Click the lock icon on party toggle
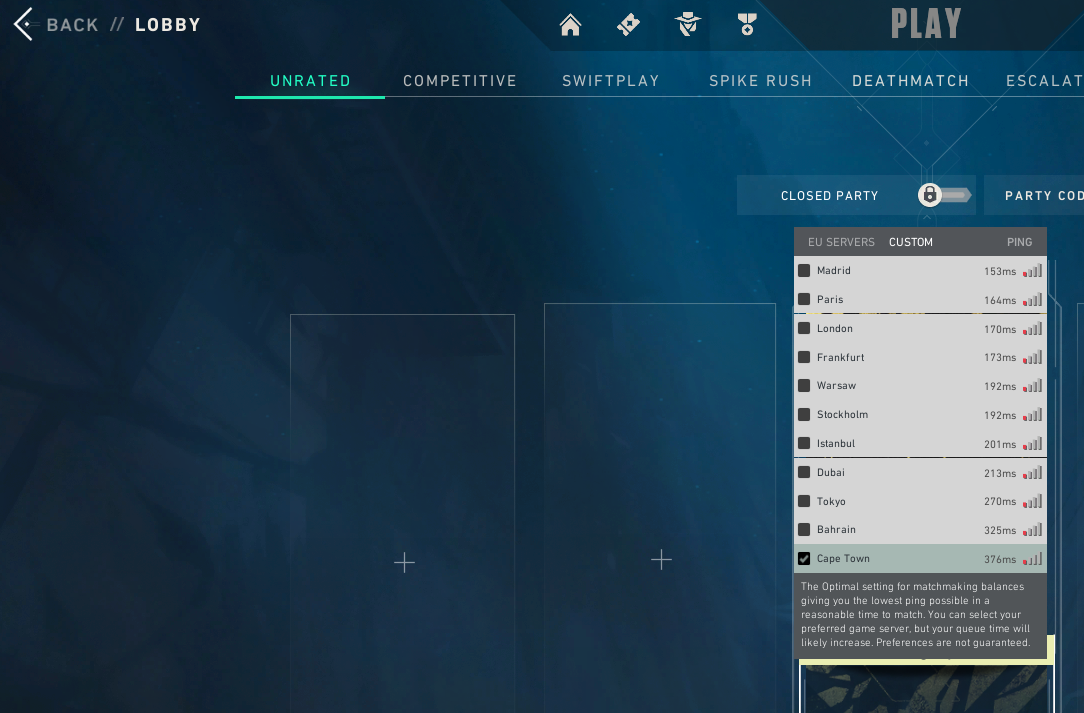The width and height of the screenshot is (1084, 713). [930, 195]
